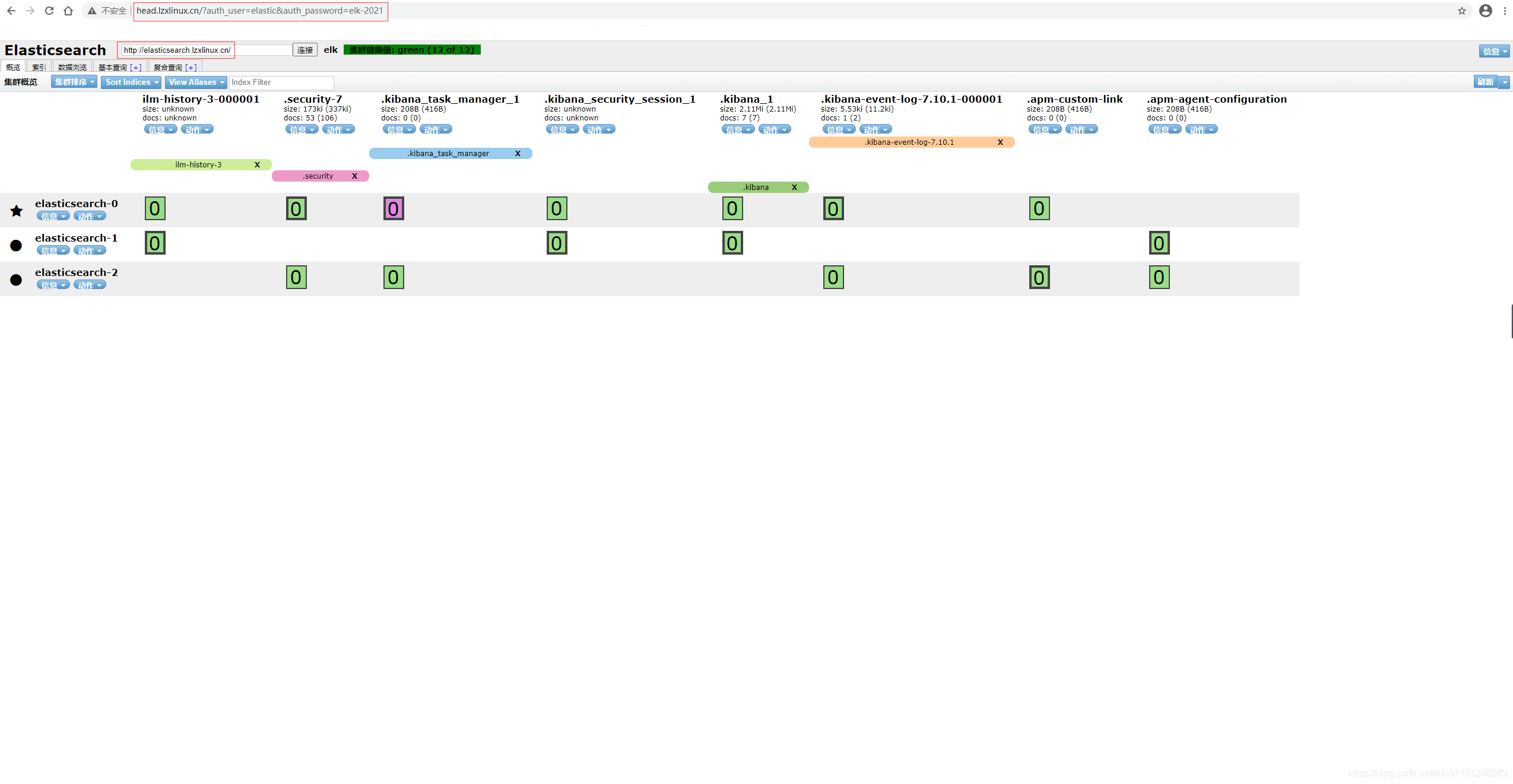
Task: Open the 集群排序 dropdown
Action: pyautogui.click(x=74, y=82)
